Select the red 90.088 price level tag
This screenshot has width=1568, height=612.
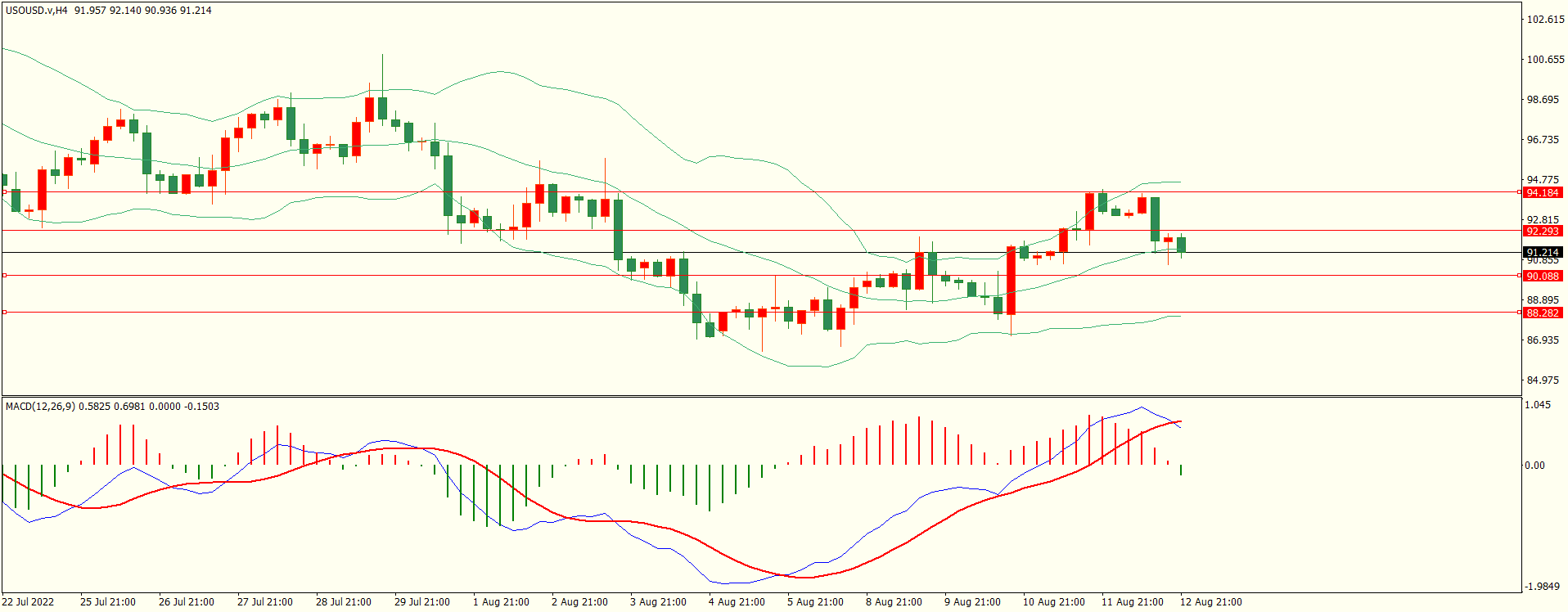coord(1542,276)
